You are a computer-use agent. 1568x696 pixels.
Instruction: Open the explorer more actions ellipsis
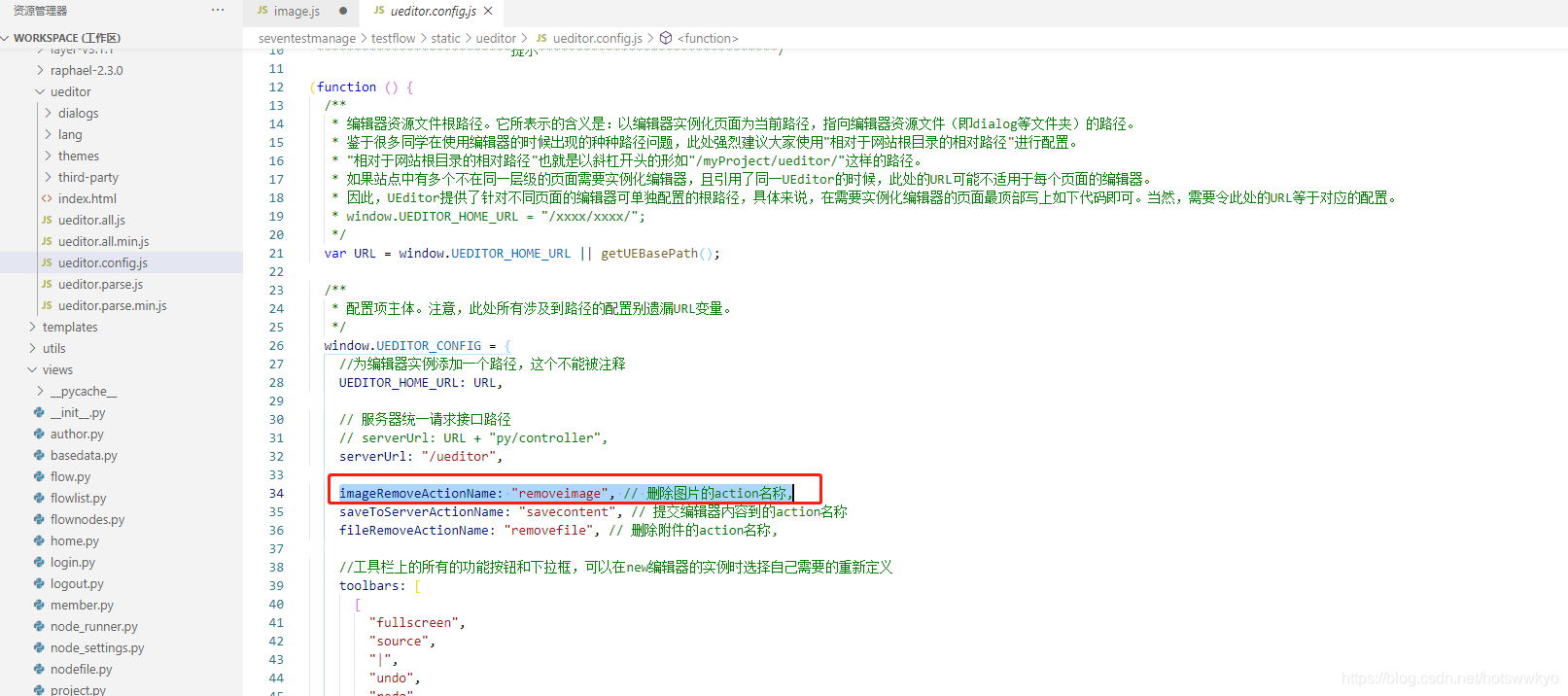(x=218, y=10)
